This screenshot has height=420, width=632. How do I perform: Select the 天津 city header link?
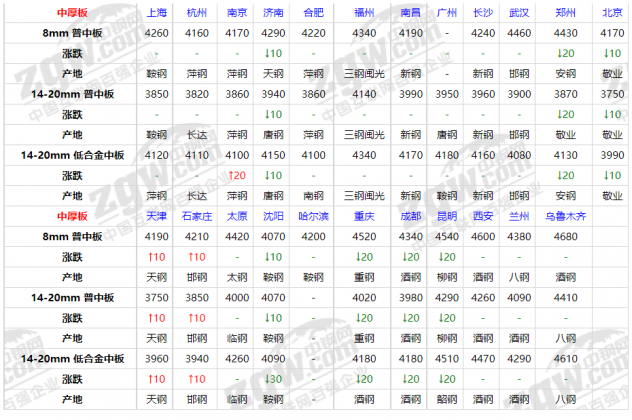(157, 216)
